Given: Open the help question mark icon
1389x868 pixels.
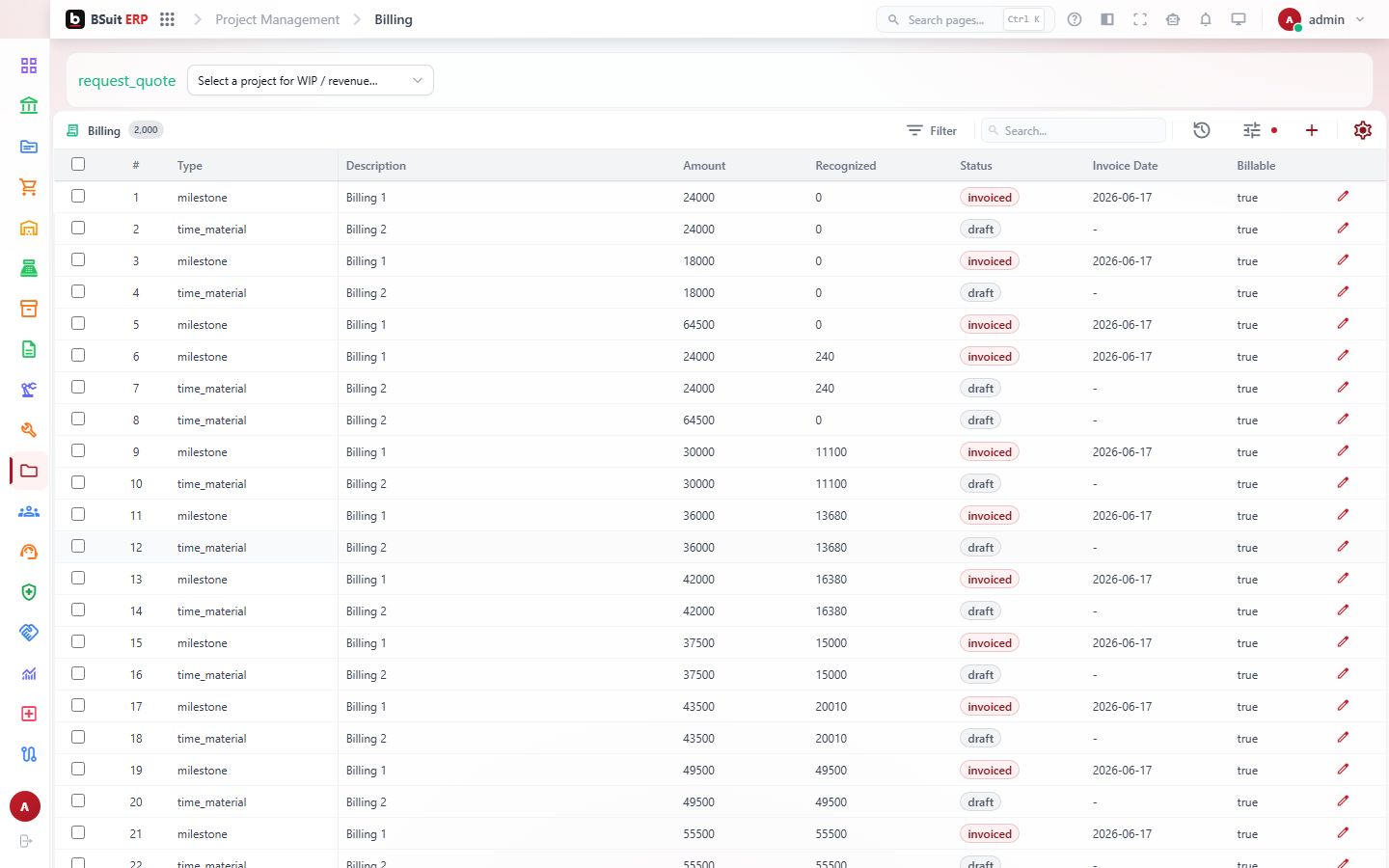Looking at the screenshot, I should (x=1075, y=19).
